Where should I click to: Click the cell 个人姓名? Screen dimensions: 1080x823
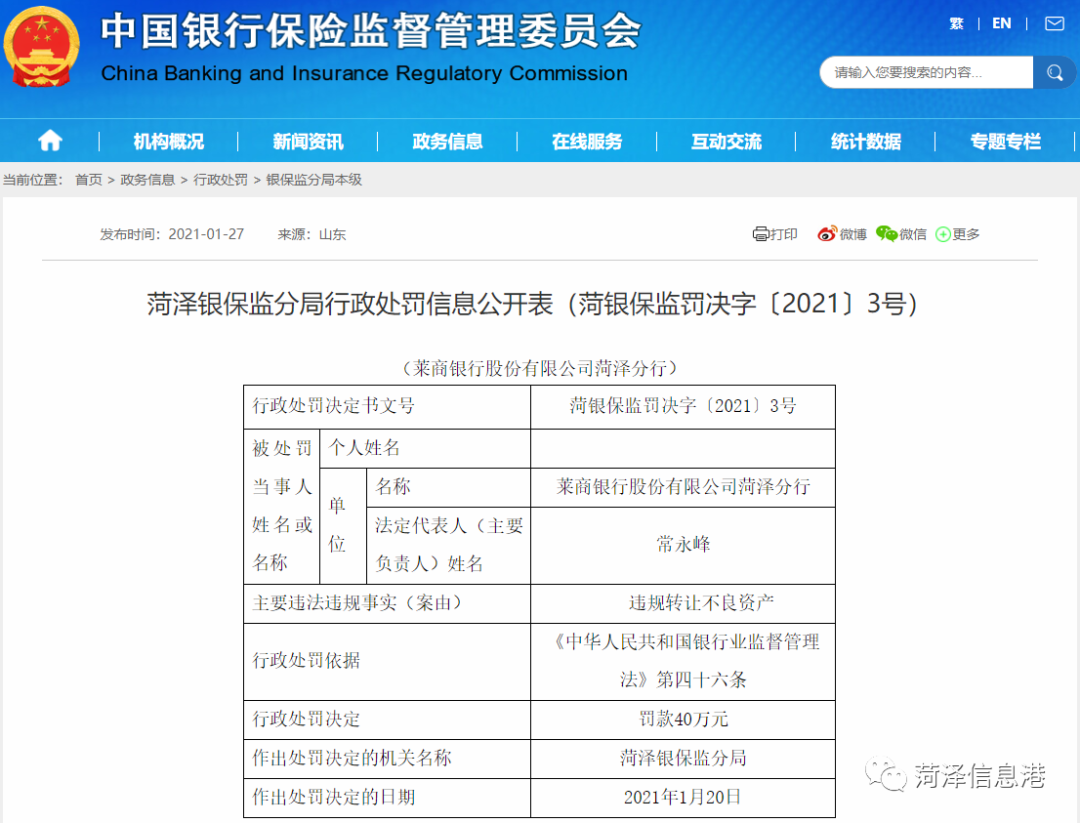[425, 448]
